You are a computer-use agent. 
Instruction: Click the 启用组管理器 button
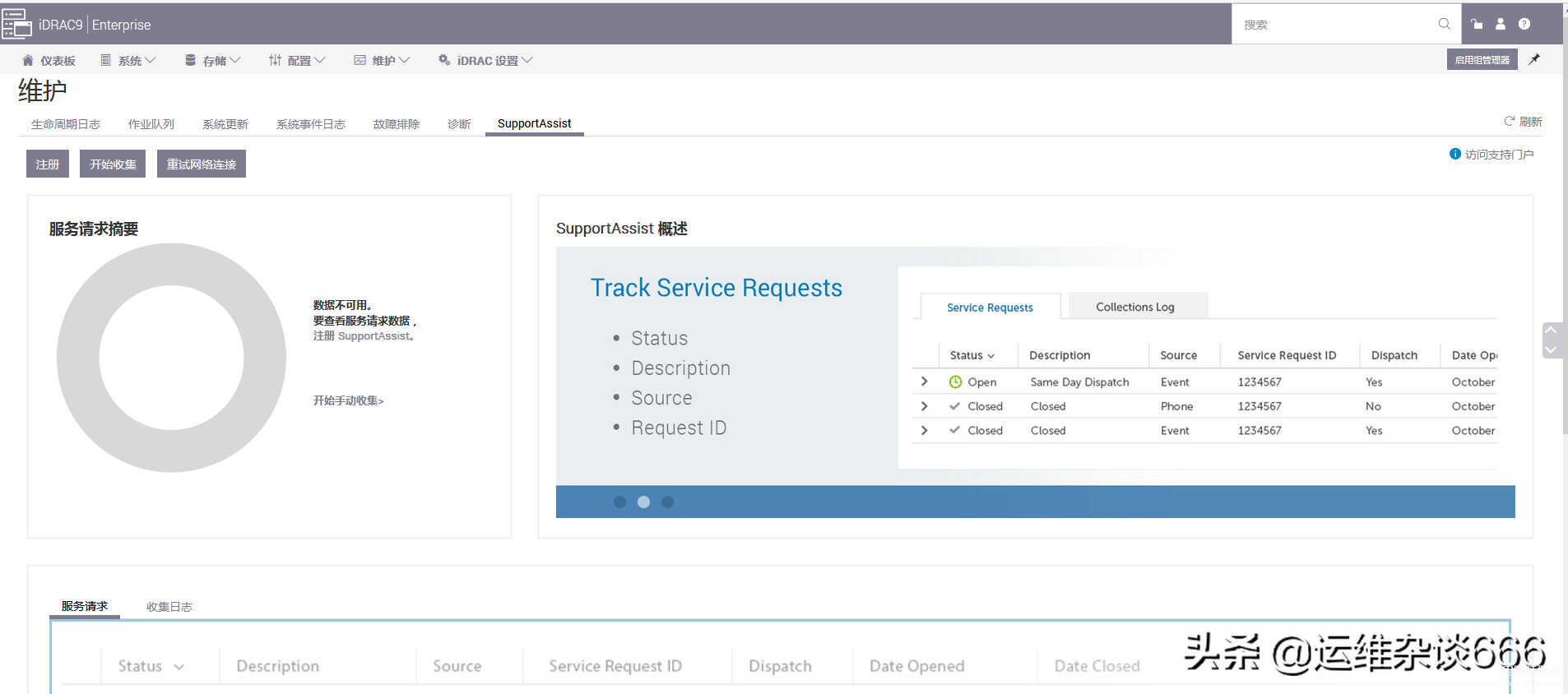click(1482, 59)
